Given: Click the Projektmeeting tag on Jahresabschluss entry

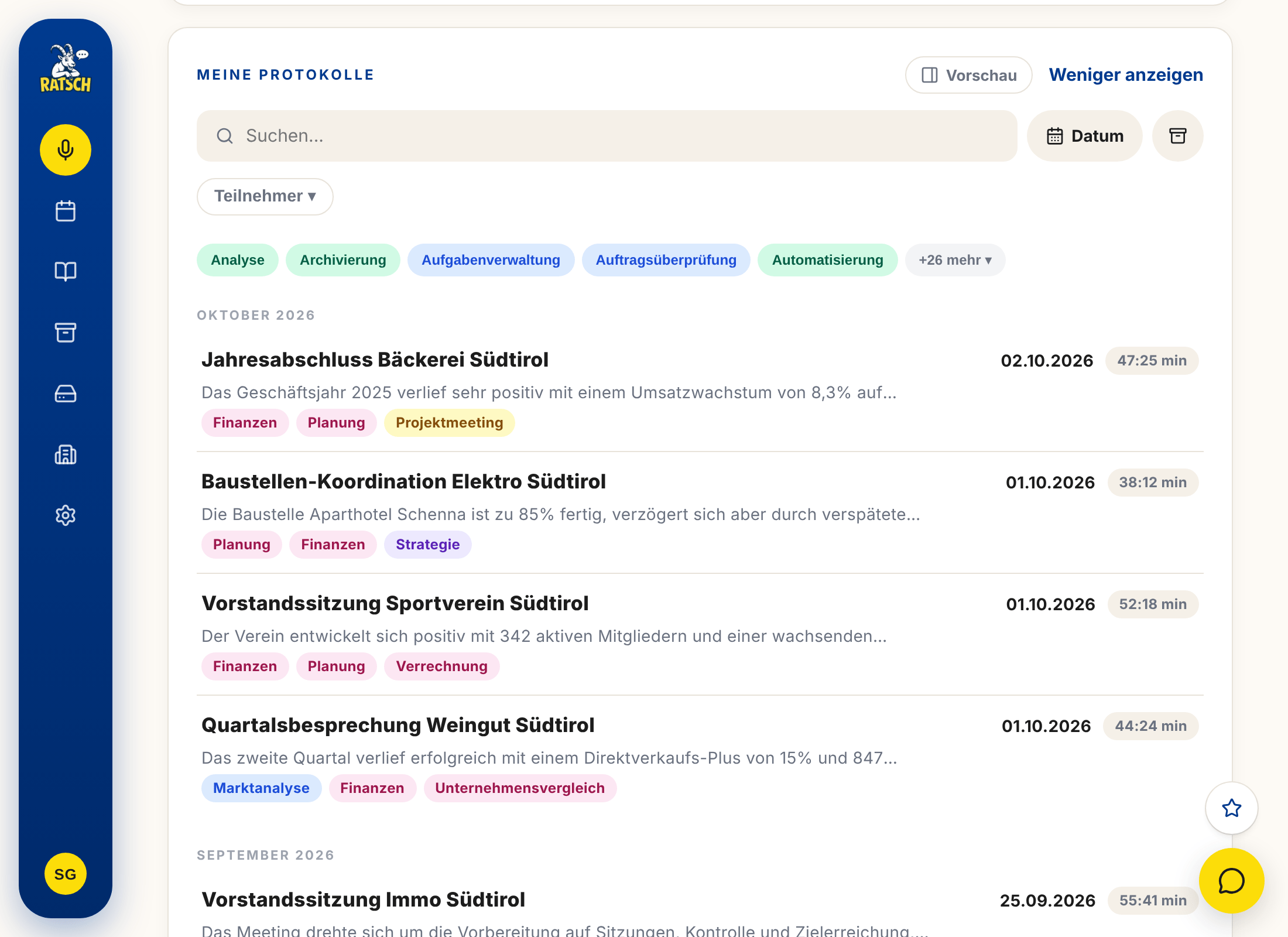Looking at the screenshot, I should (450, 423).
